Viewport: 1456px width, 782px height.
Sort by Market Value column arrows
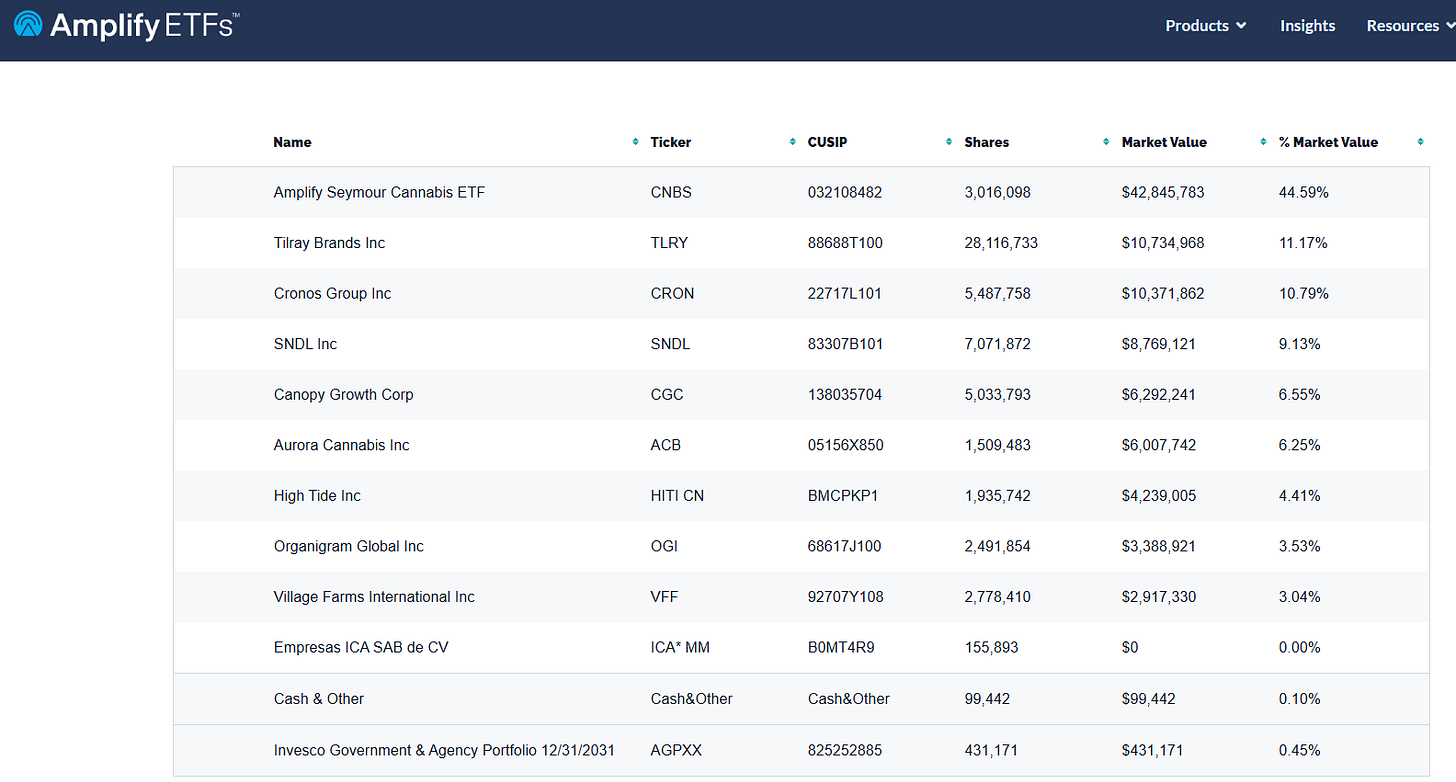click(x=1263, y=142)
